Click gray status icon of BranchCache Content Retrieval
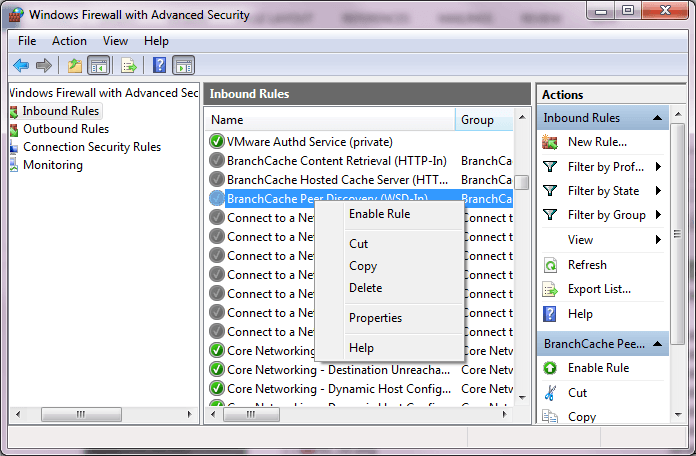The height and width of the screenshot is (456, 696). click(x=217, y=160)
